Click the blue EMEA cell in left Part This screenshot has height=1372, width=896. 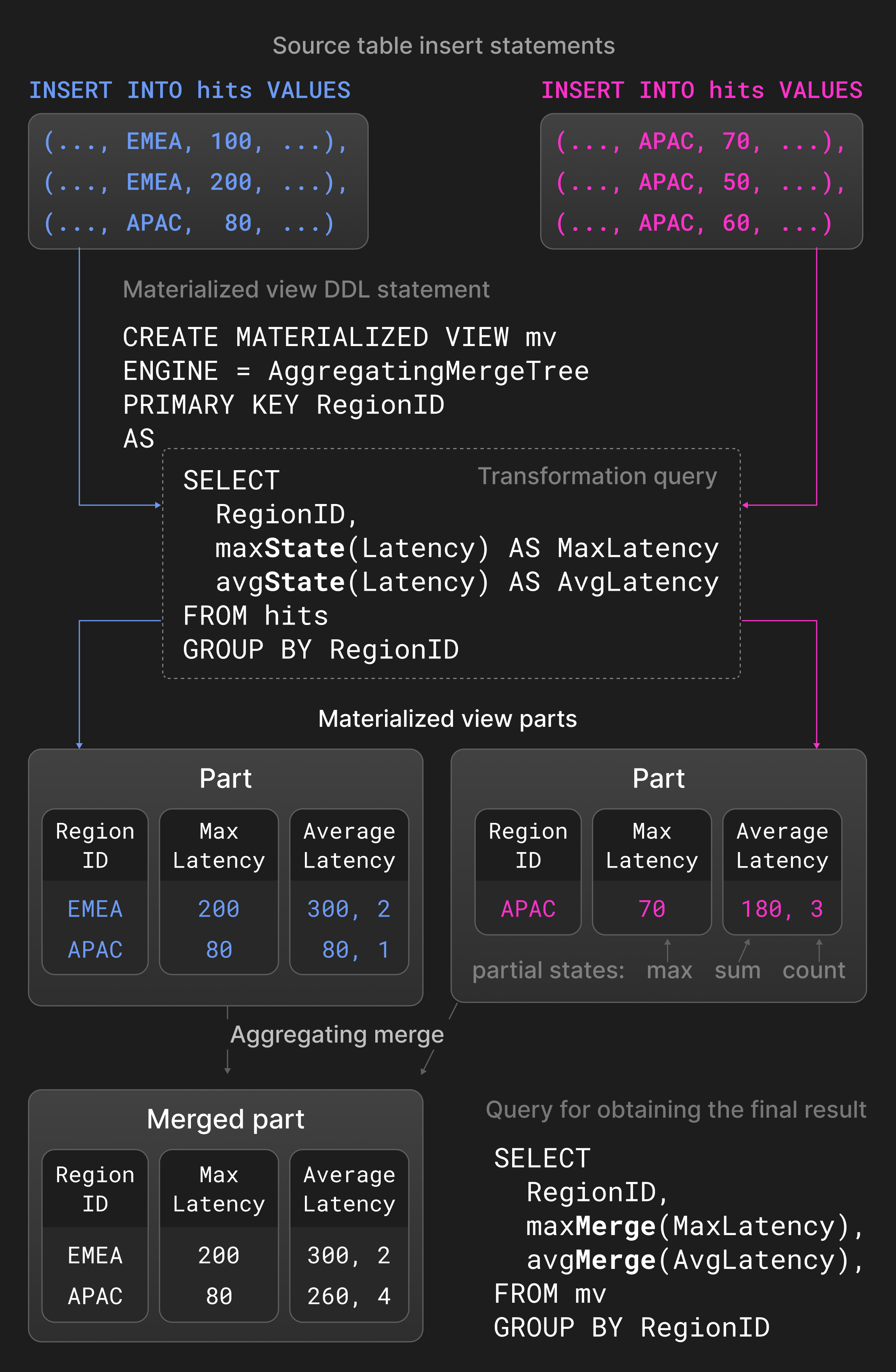pyautogui.click(x=95, y=909)
